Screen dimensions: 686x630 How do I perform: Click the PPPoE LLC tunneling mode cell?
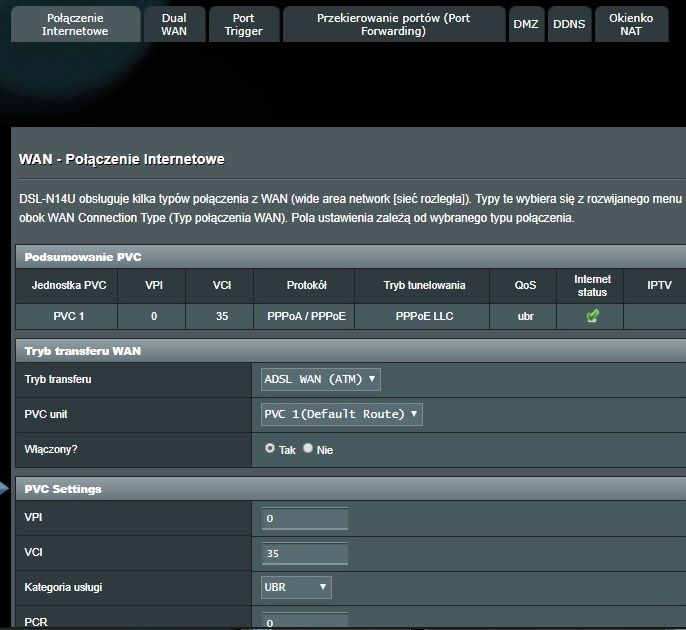425,316
